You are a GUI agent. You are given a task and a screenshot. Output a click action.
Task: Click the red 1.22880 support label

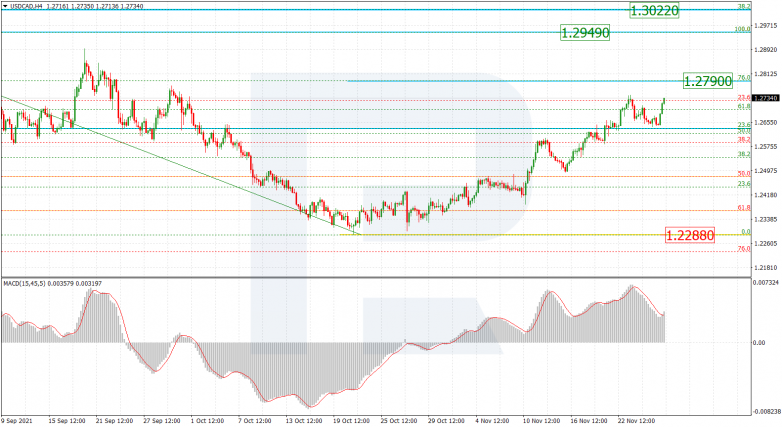[690, 235]
